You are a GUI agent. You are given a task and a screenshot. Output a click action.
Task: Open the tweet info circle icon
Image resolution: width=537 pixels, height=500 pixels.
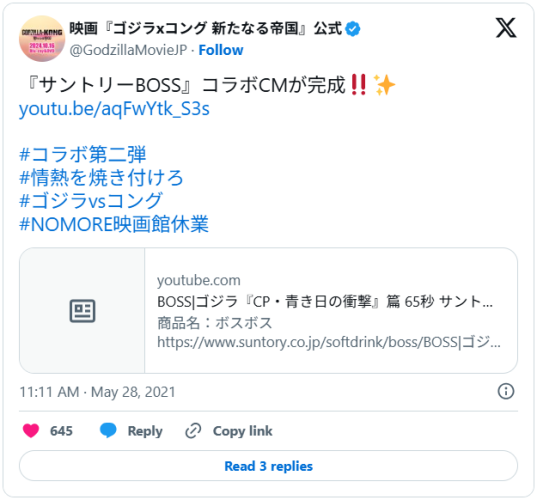pyautogui.click(x=506, y=391)
